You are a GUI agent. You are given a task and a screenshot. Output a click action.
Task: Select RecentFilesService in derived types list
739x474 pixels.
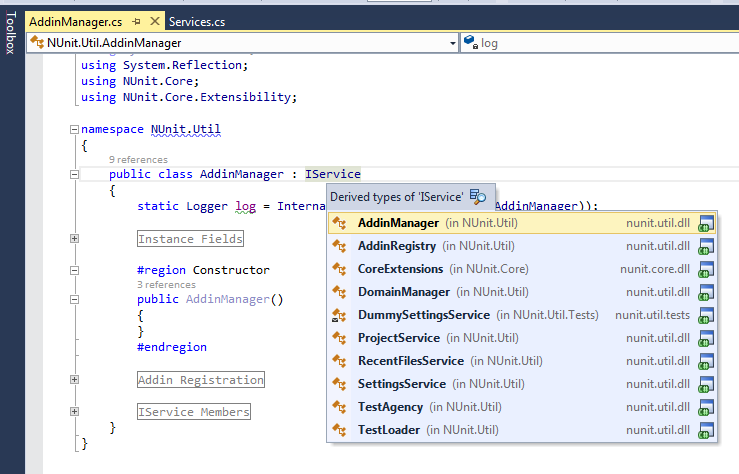pyautogui.click(x=522, y=361)
